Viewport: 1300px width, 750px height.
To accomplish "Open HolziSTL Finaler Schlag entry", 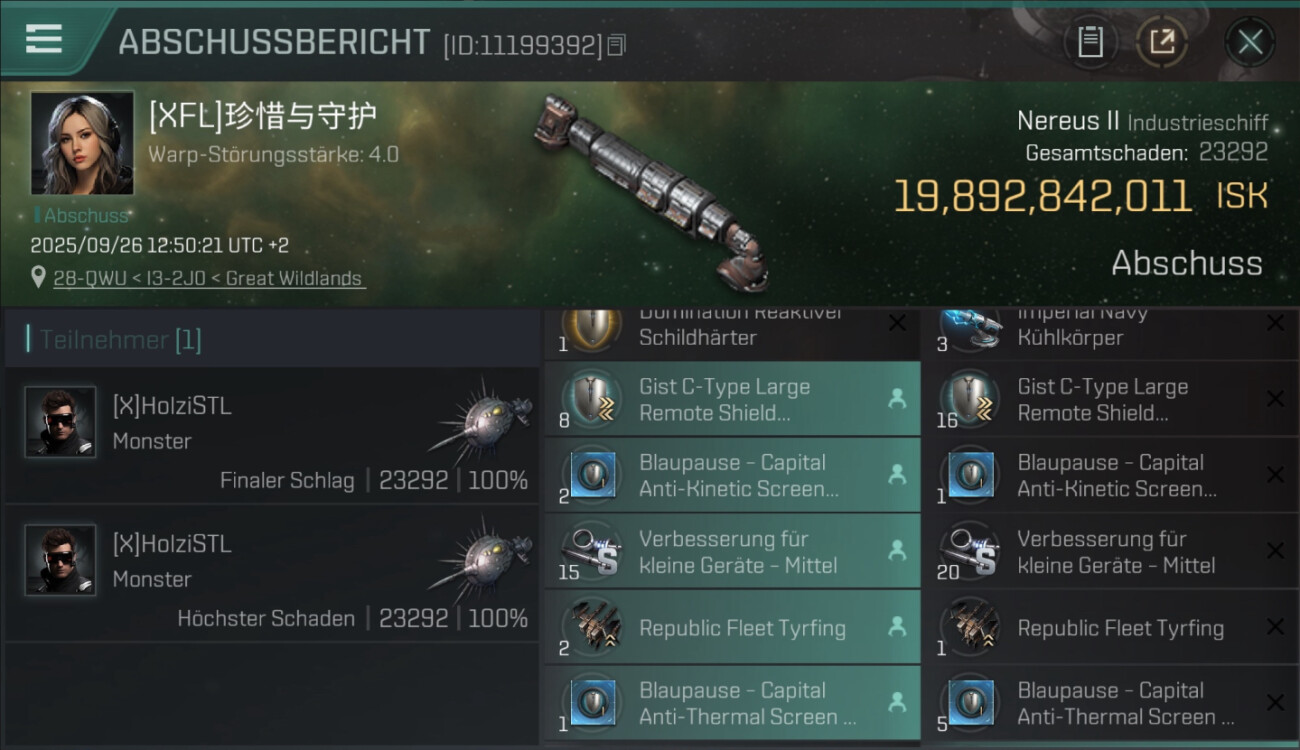I will [x=271, y=436].
